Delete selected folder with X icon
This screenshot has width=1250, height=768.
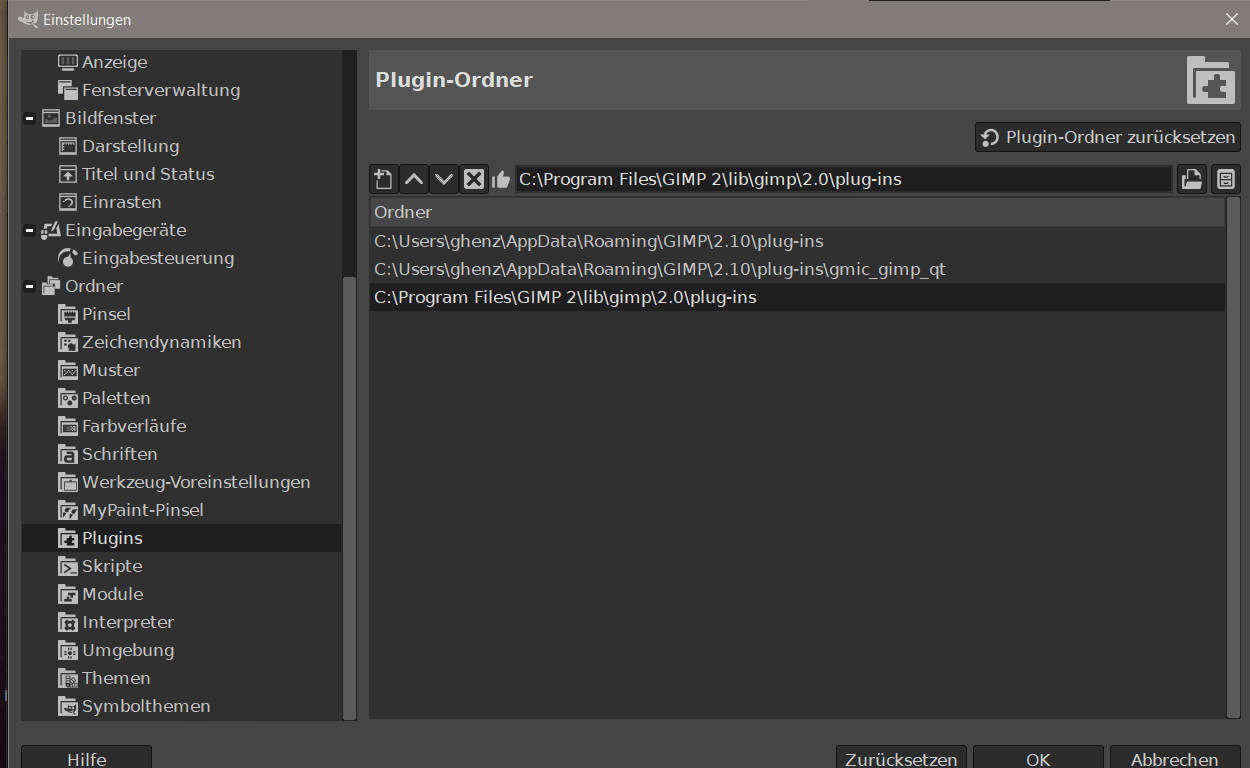pos(474,180)
